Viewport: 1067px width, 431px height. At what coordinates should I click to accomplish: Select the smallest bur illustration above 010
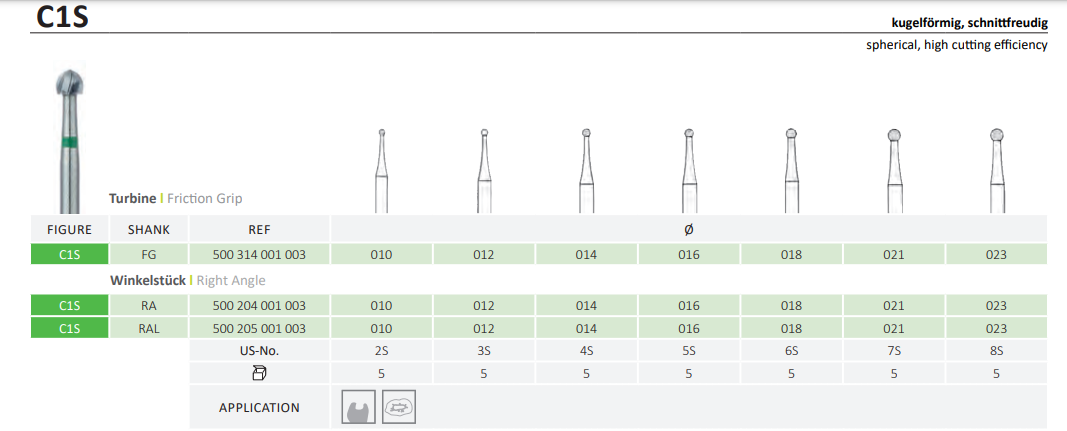tap(381, 170)
